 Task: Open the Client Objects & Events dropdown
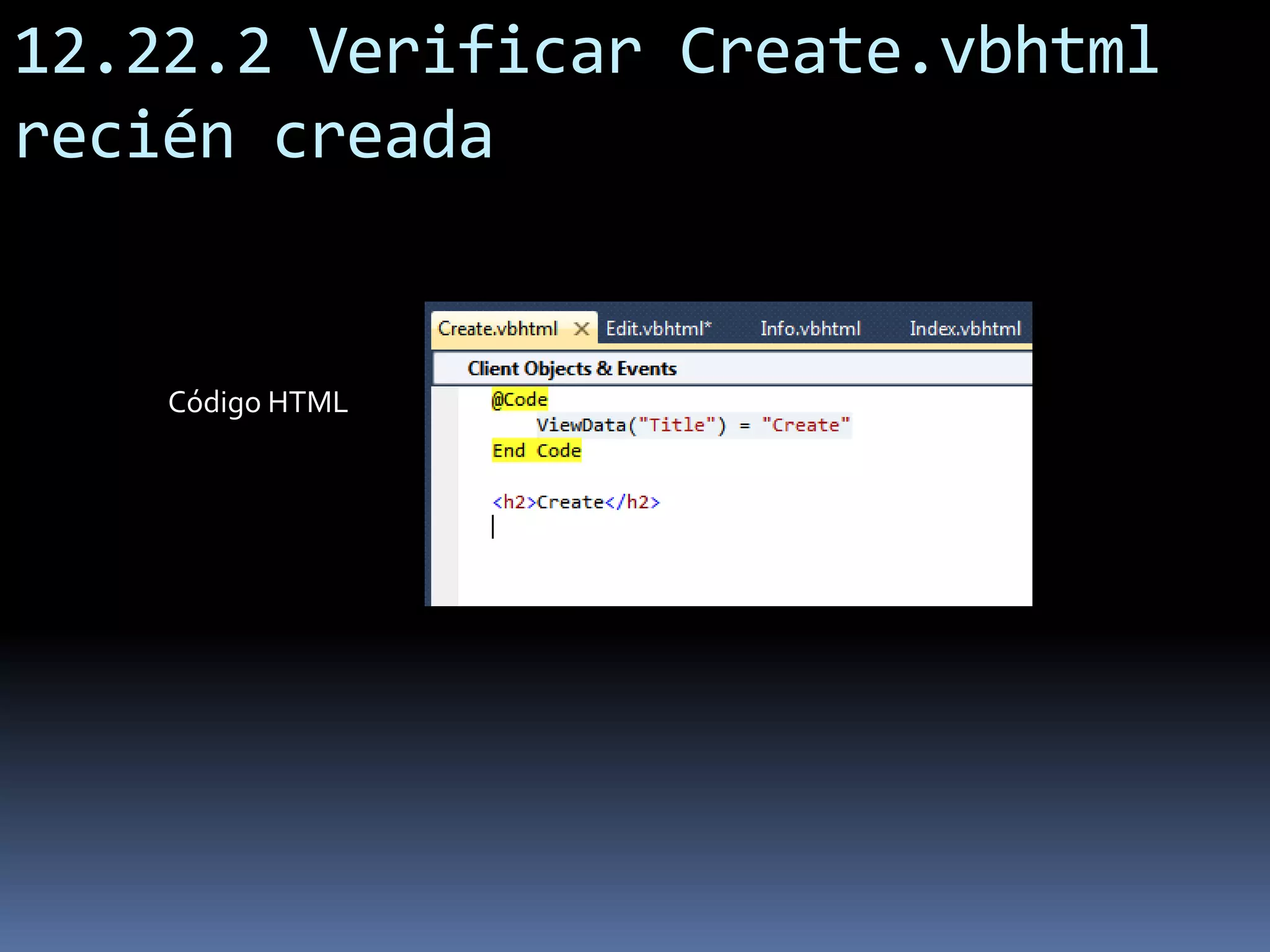(572, 369)
